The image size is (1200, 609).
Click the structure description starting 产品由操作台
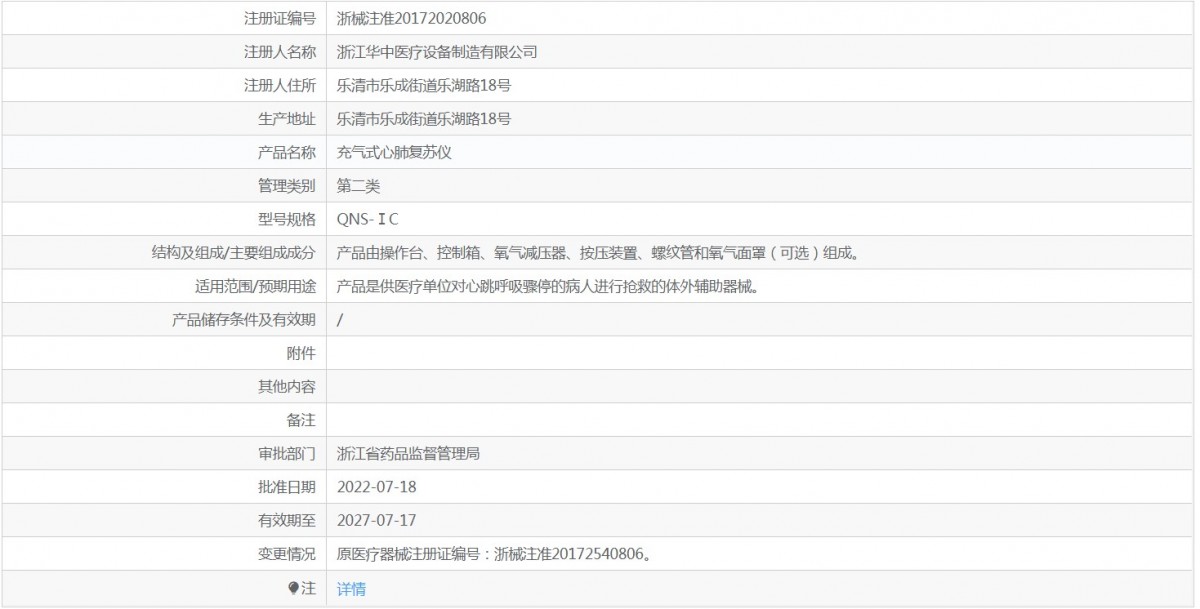click(600, 253)
